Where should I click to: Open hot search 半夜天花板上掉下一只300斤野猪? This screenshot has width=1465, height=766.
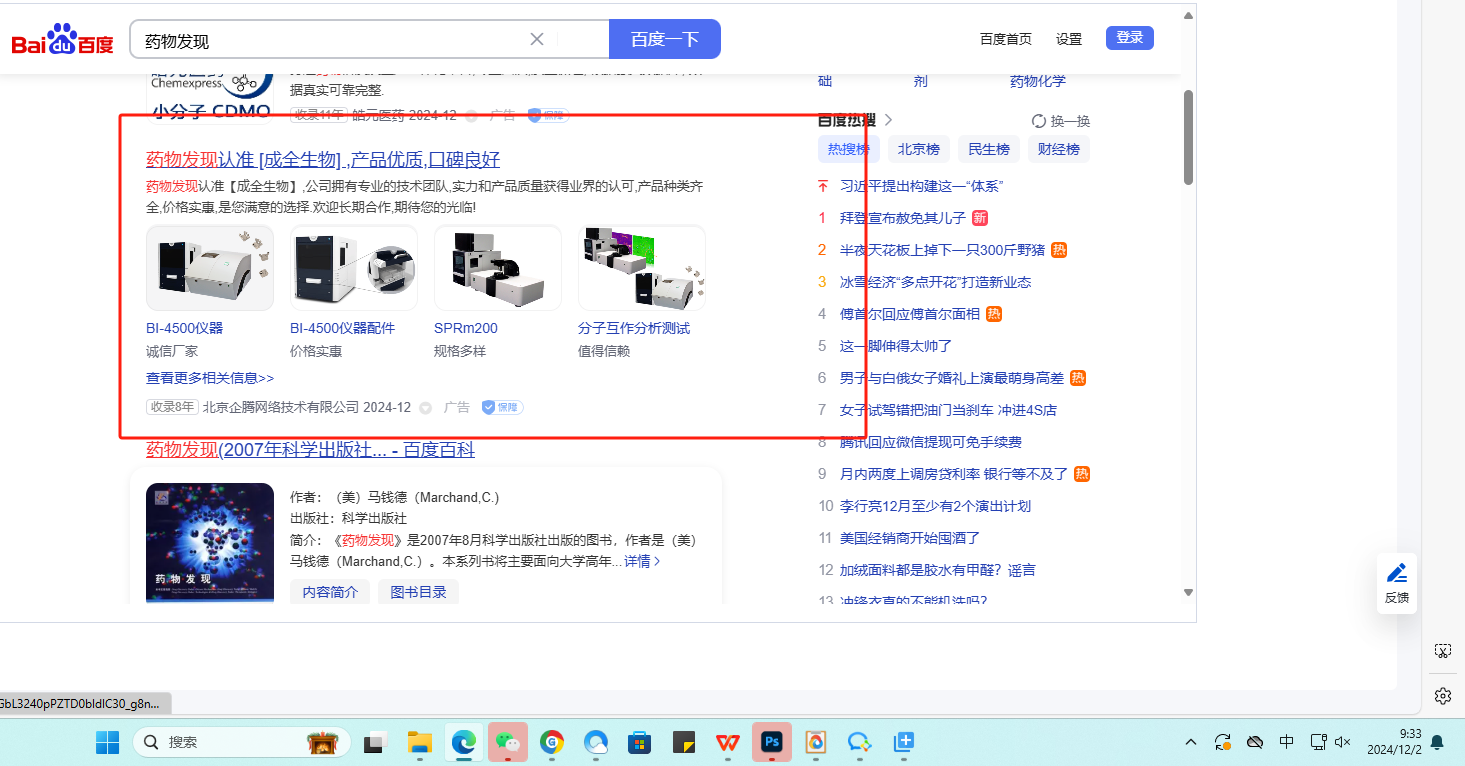(943, 250)
